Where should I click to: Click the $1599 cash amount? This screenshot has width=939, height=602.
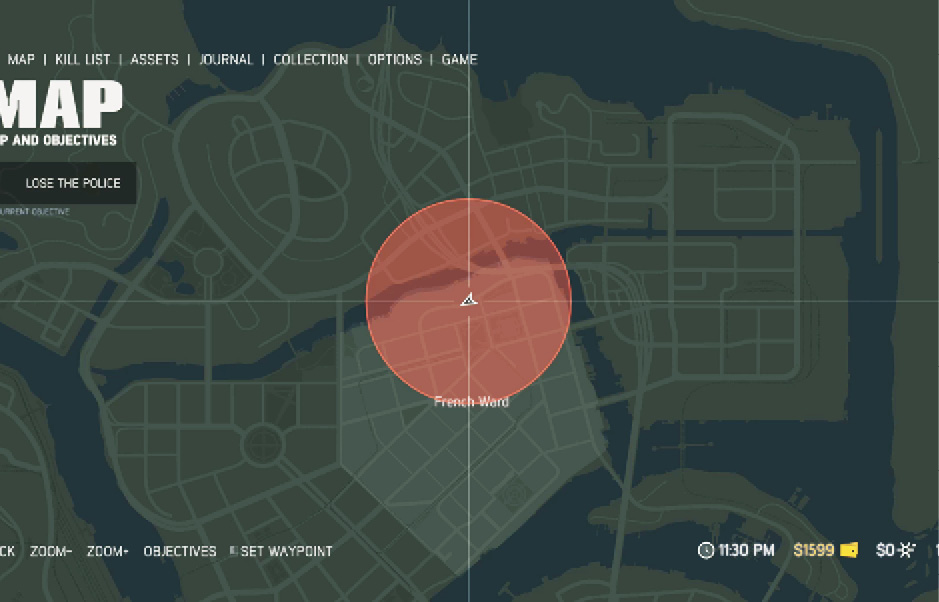tap(814, 550)
